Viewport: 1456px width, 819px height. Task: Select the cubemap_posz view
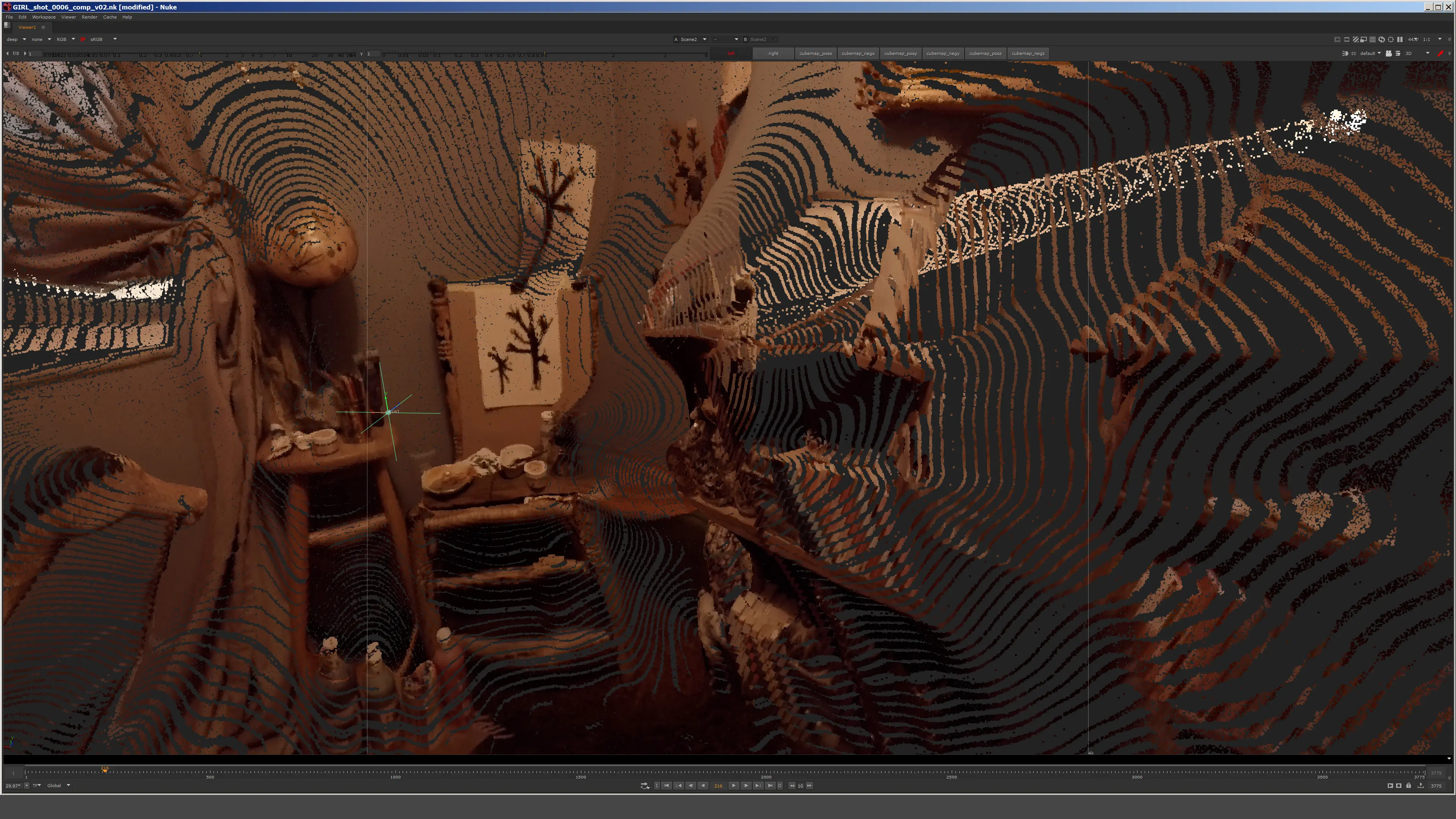pyautogui.click(x=985, y=54)
